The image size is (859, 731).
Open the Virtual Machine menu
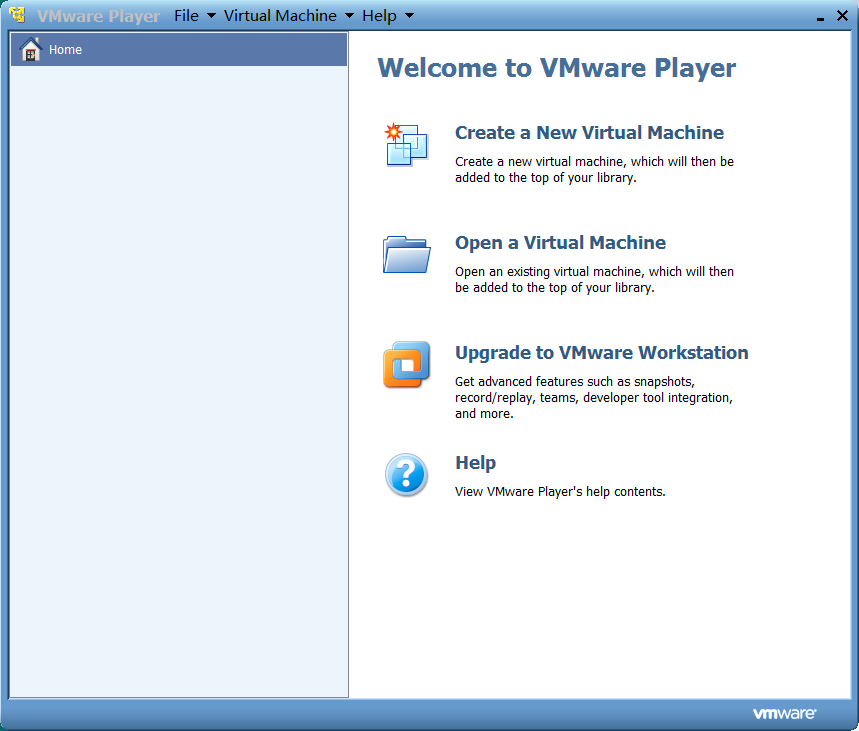pyautogui.click(x=280, y=16)
